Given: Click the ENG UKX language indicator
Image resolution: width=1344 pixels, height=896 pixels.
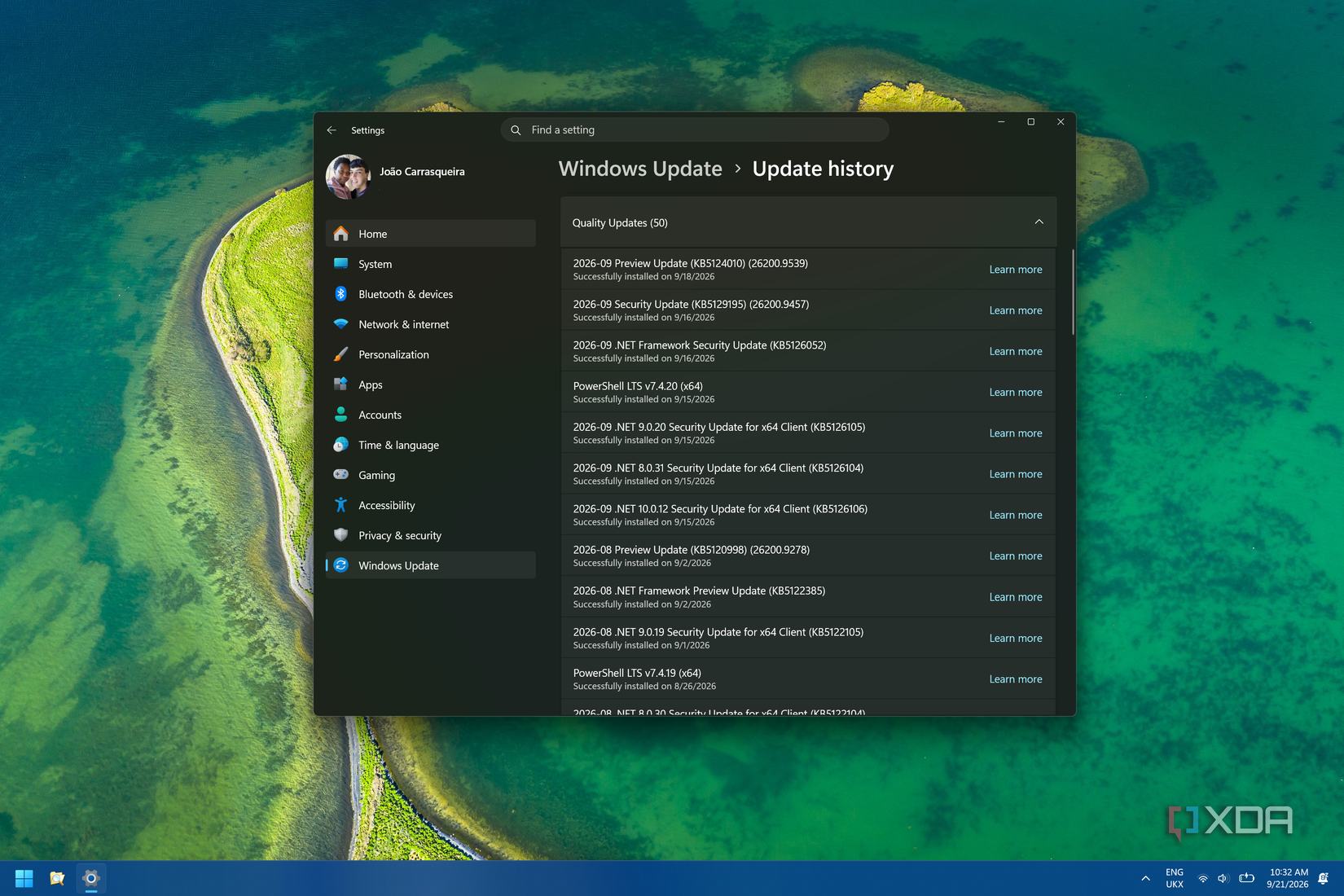Looking at the screenshot, I should [1175, 878].
